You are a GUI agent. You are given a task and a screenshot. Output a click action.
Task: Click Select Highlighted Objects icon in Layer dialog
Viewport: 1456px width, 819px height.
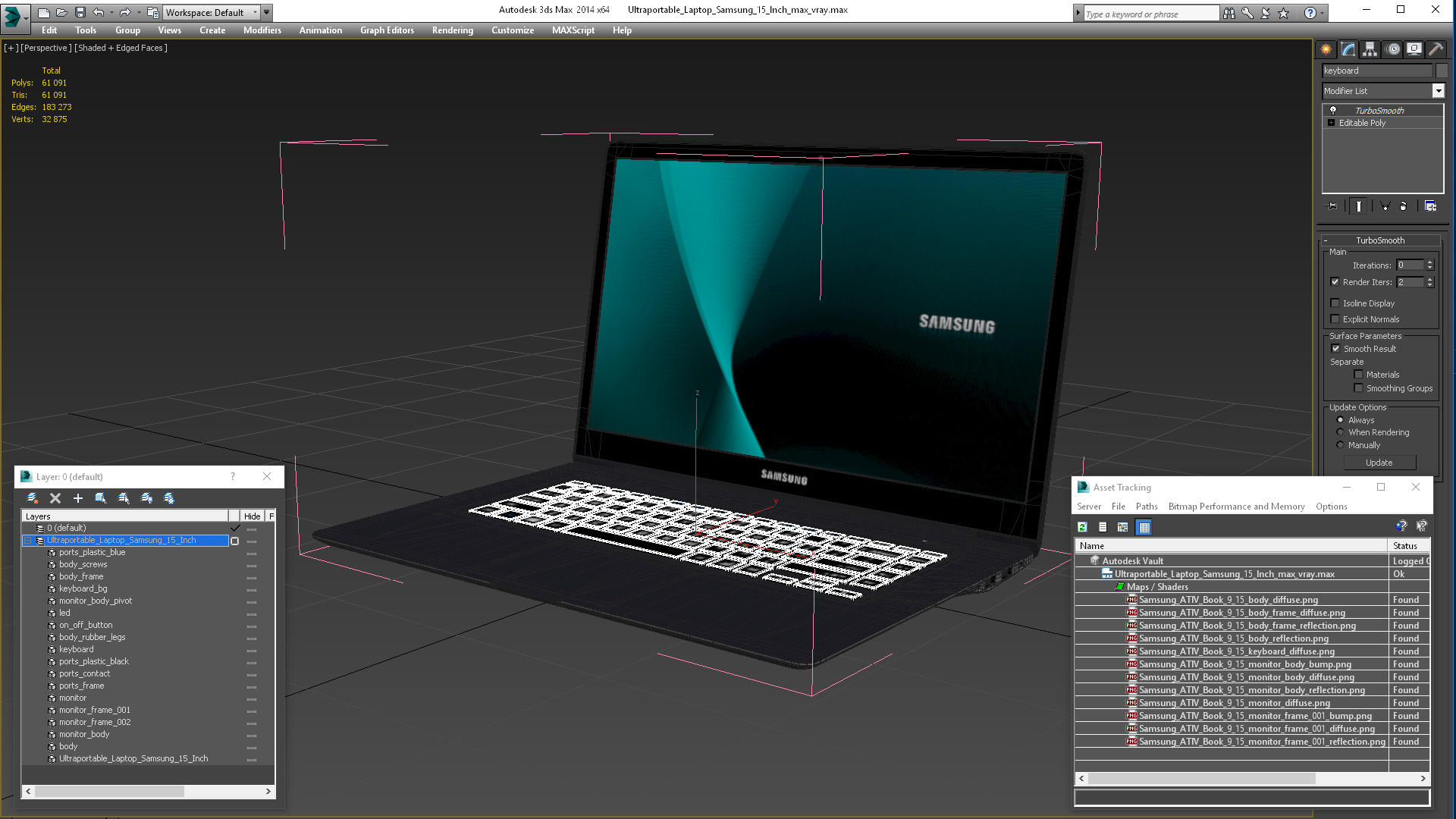click(x=100, y=498)
